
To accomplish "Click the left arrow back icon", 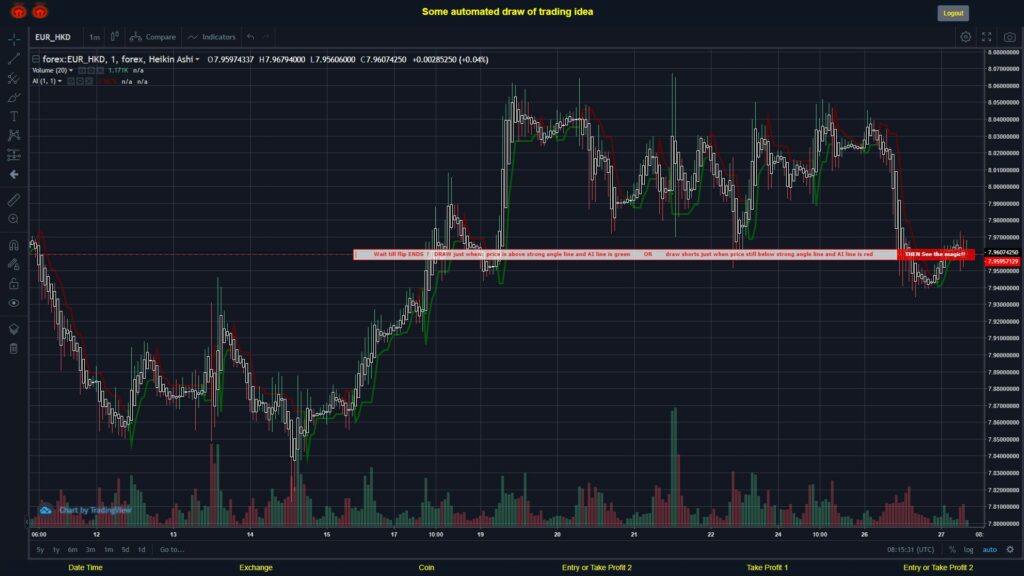I will [x=14, y=174].
